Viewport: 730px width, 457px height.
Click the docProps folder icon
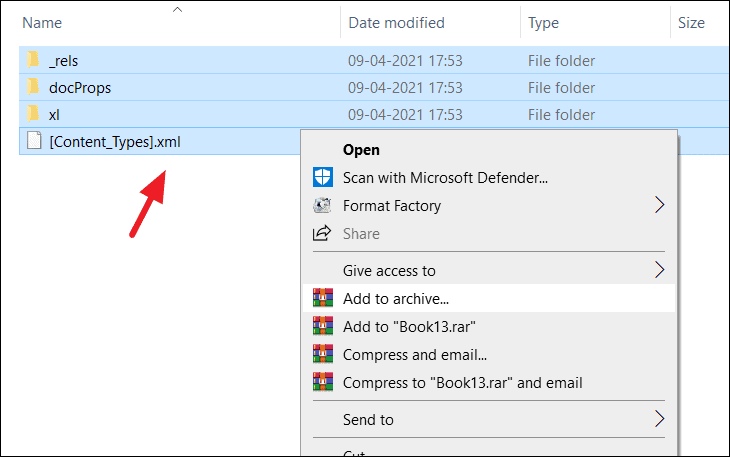33,87
